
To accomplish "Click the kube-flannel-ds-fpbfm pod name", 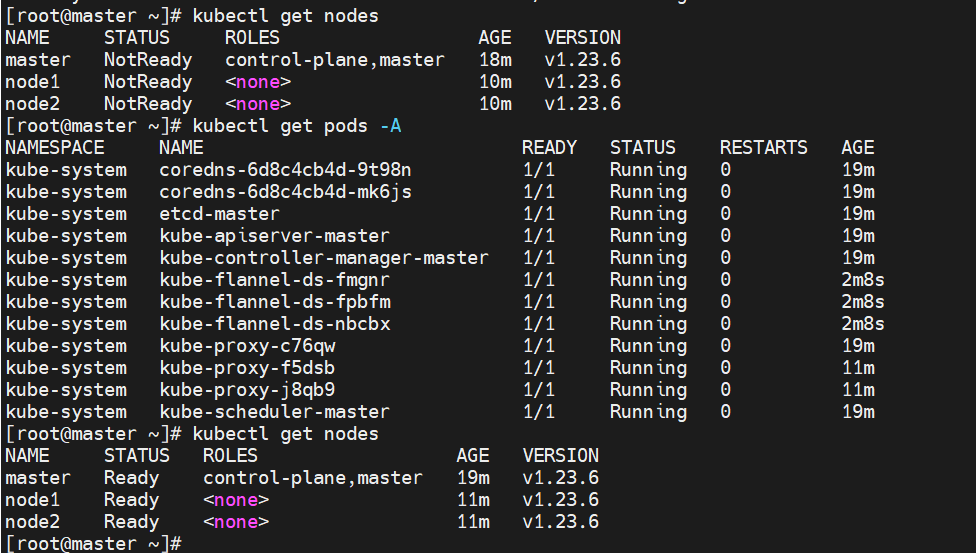I will pyautogui.click(x=274, y=302).
